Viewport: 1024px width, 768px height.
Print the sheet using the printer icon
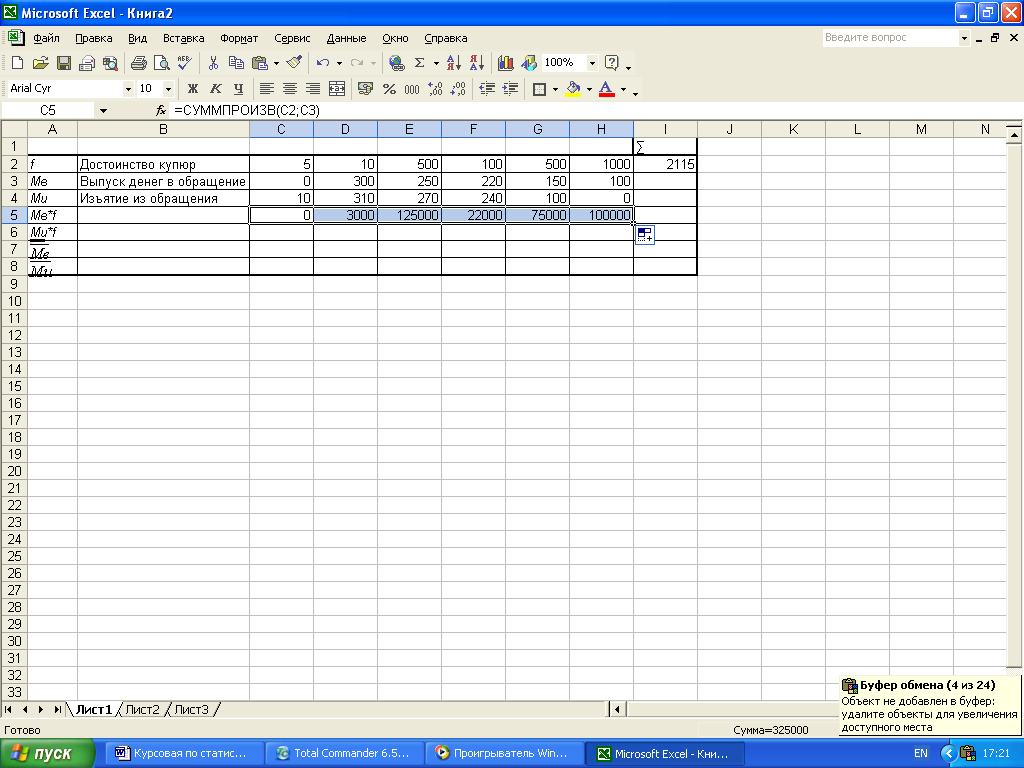tap(138, 63)
